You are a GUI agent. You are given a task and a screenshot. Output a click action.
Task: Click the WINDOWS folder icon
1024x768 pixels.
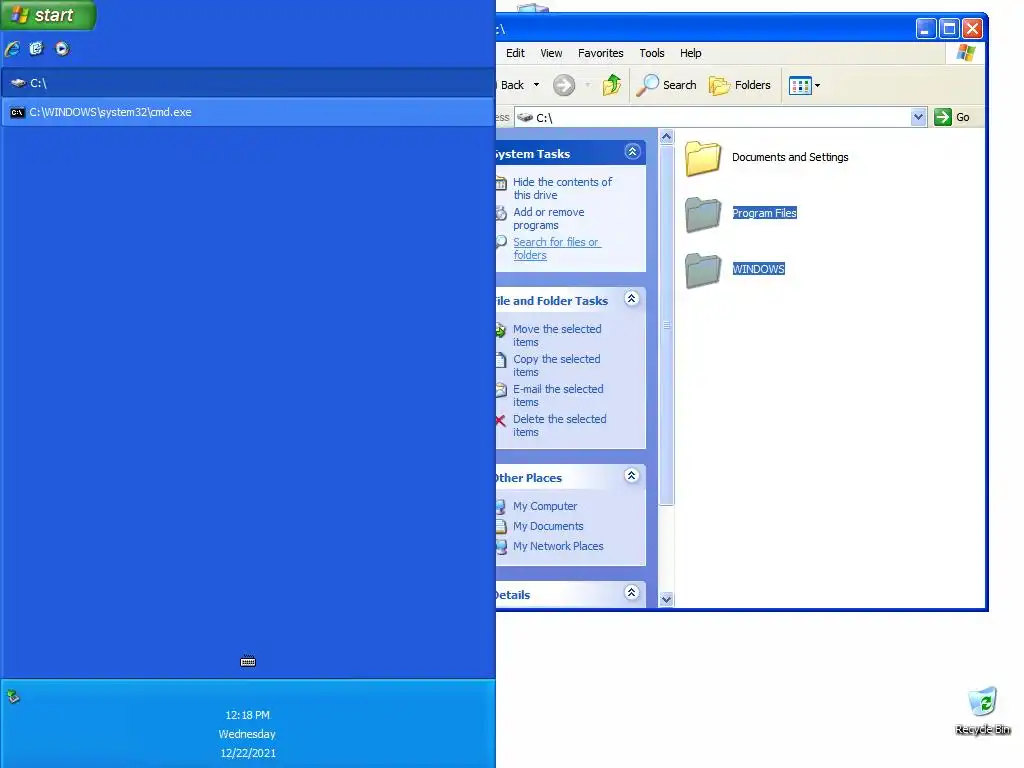click(703, 271)
